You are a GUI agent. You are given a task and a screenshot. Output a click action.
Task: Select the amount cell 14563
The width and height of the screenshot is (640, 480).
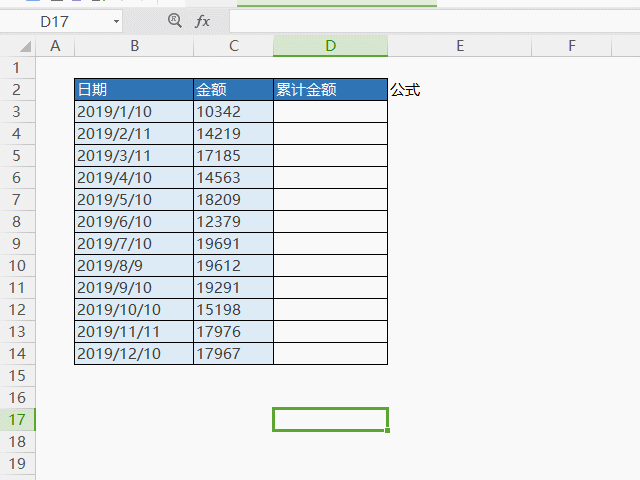click(x=233, y=178)
